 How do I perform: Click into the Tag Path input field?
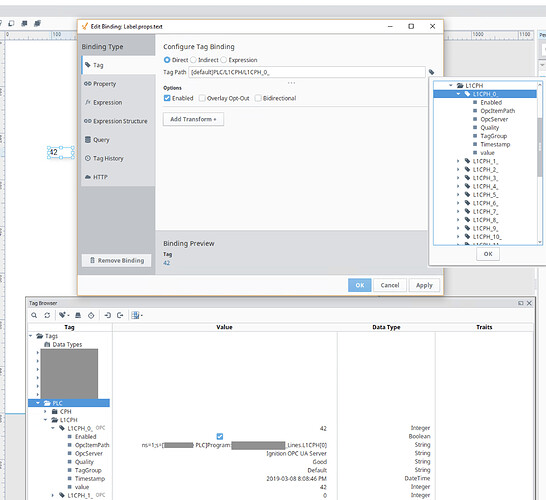(307, 72)
